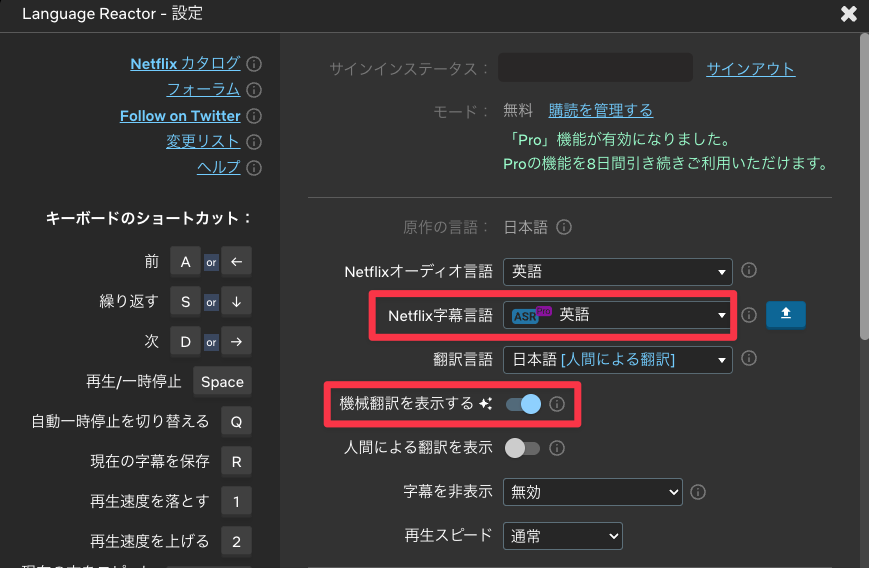This screenshot has height=568, width=869.
Task: Show info for 翻訳言語 setting
Action: 749,359
